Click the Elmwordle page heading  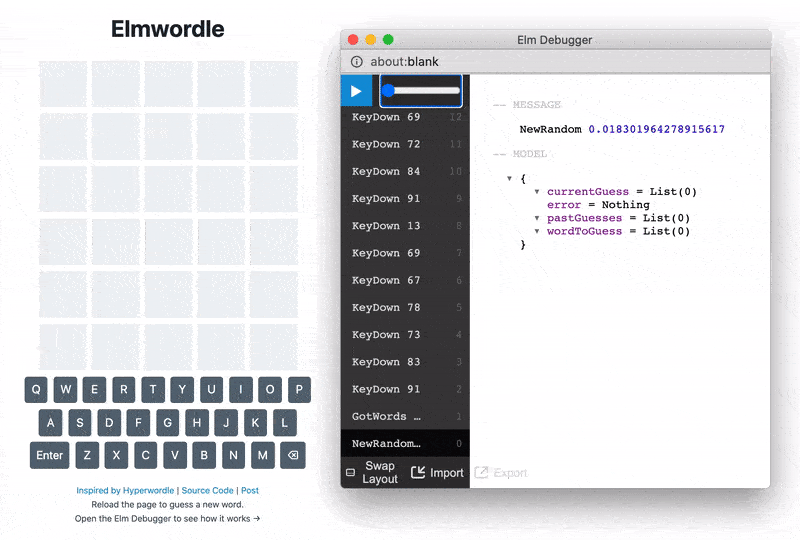[x=167, y=29]
